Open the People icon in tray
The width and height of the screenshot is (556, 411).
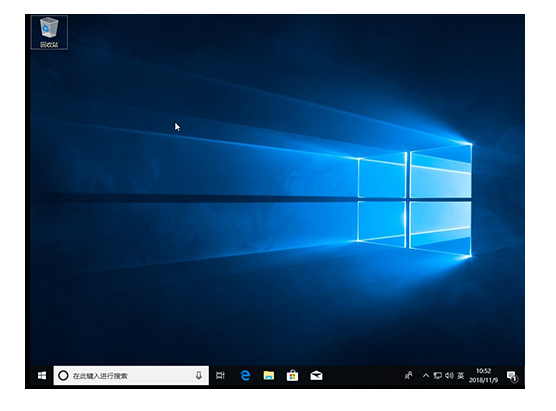click(x=408, y=375)
